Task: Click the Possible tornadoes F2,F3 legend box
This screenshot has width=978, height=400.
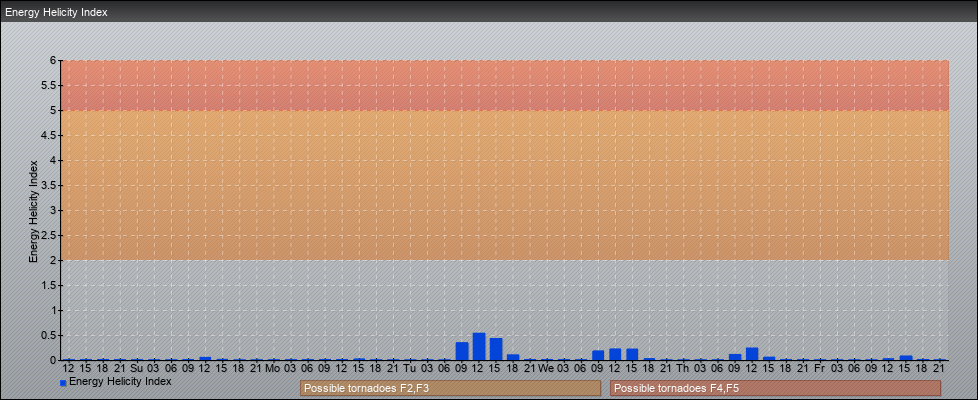Action: (450, 388)
